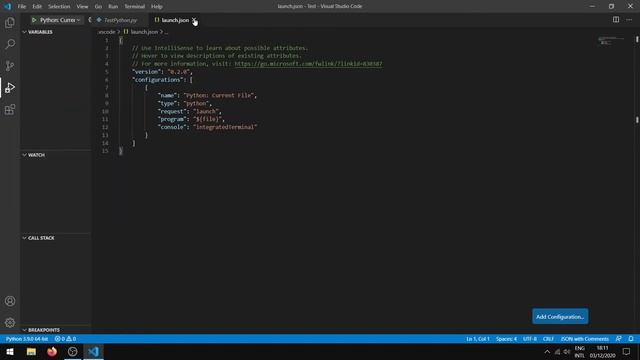Click the open-launch.json gear next to config dropdown

[x=89, y=20]
